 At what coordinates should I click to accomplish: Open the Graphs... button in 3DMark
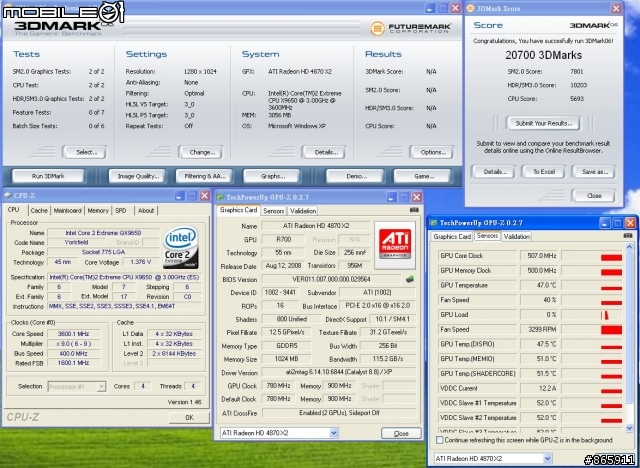tap(273, 177)
